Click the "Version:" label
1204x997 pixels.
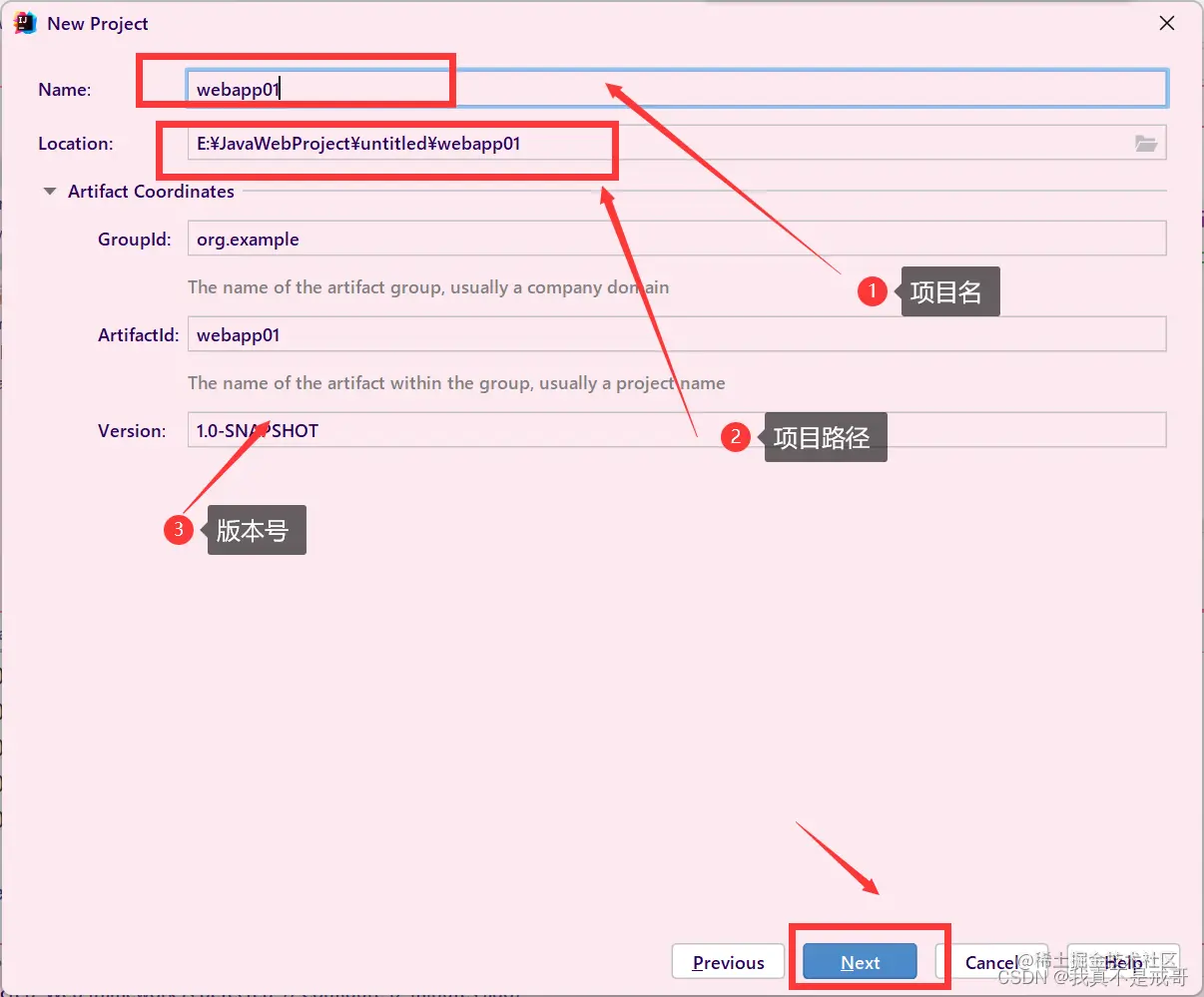132,431
